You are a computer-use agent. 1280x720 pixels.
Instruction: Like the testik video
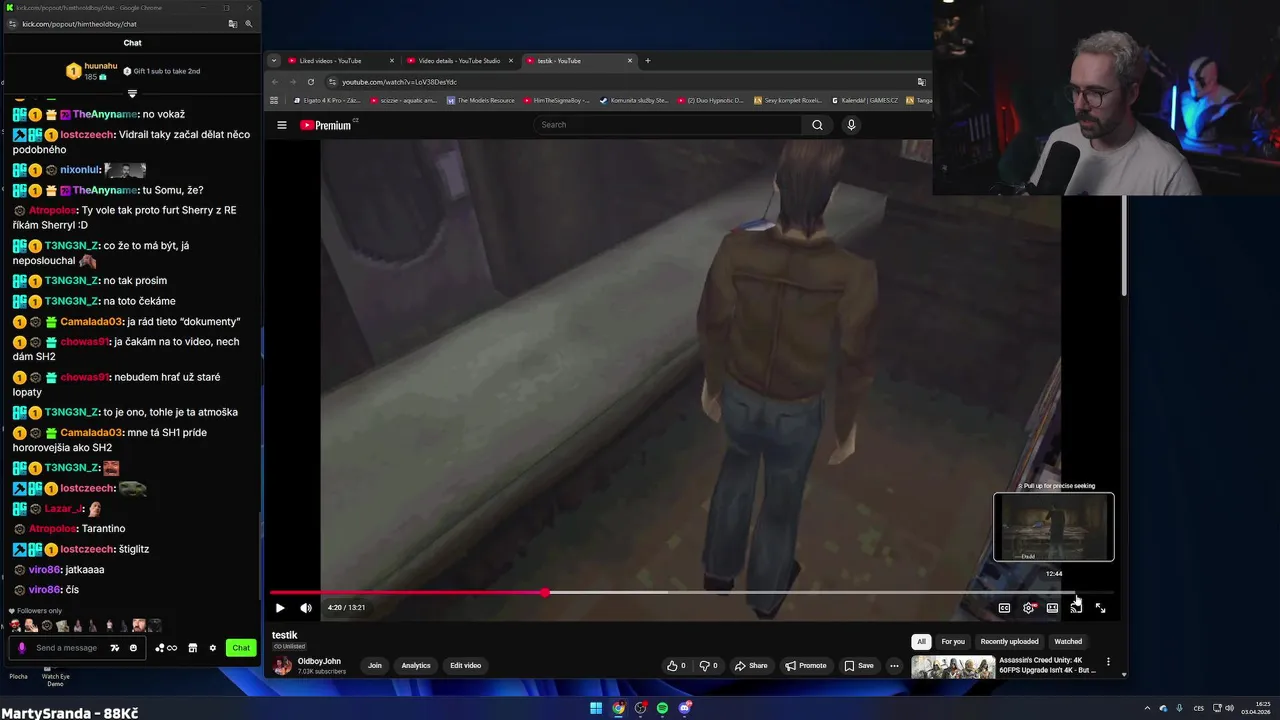(677, 665)
